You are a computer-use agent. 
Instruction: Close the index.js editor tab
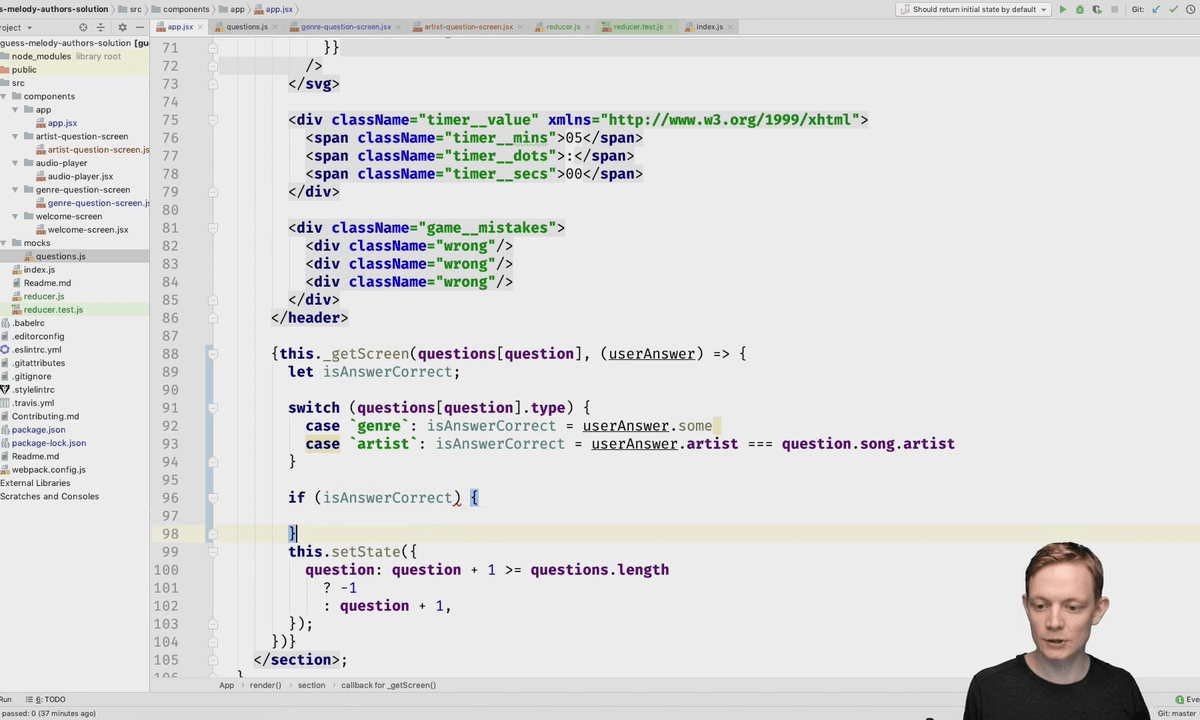[732, 27]
